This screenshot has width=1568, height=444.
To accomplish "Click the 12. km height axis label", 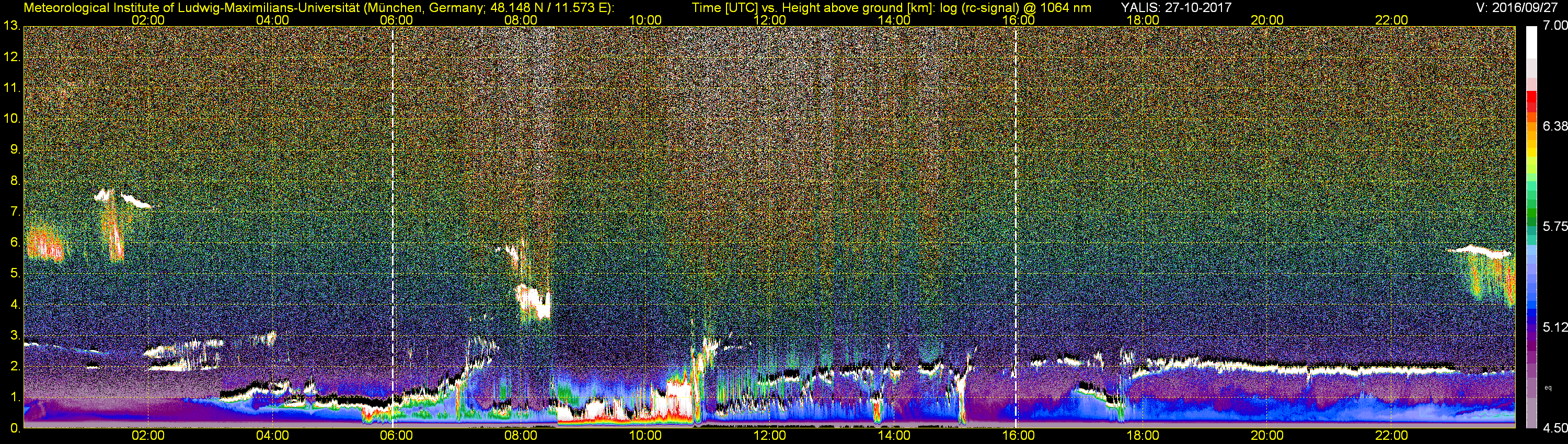I will pos(12,57).
